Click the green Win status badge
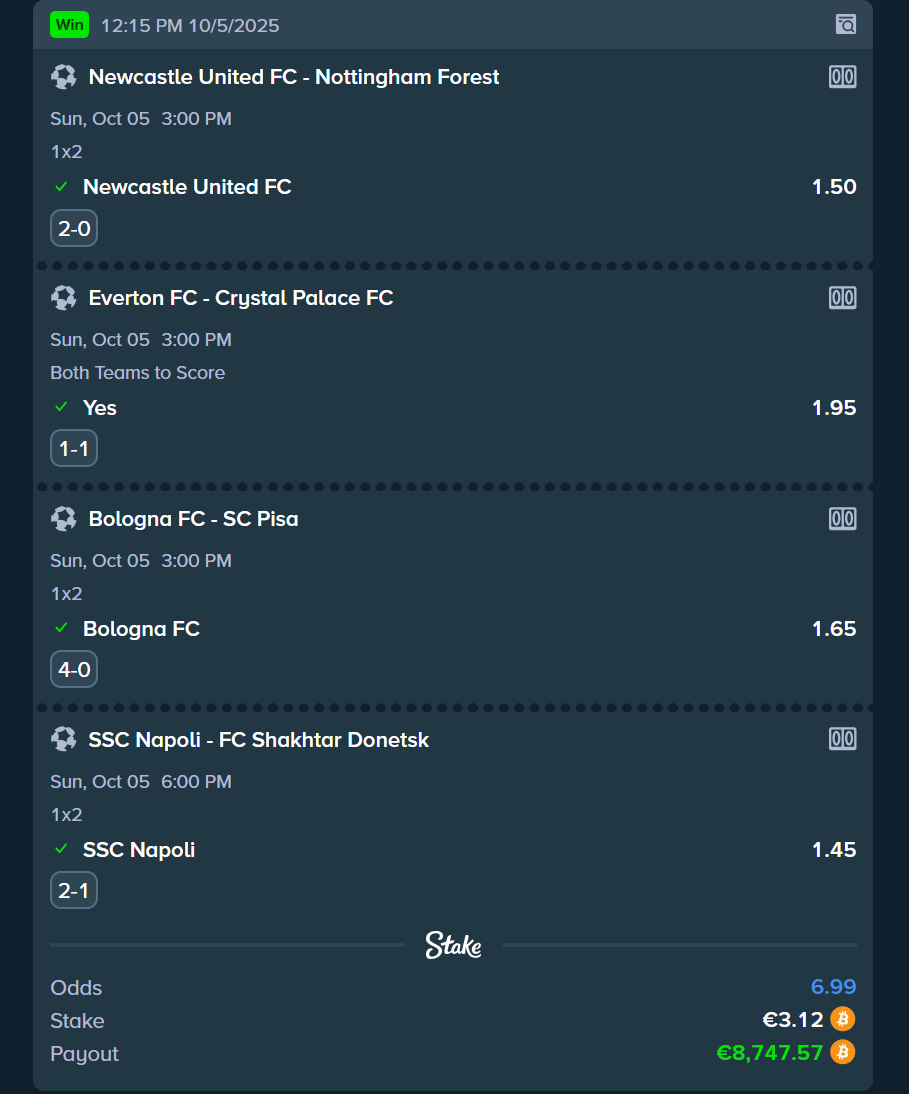909x1094 pixels. [x=70, y=25]
